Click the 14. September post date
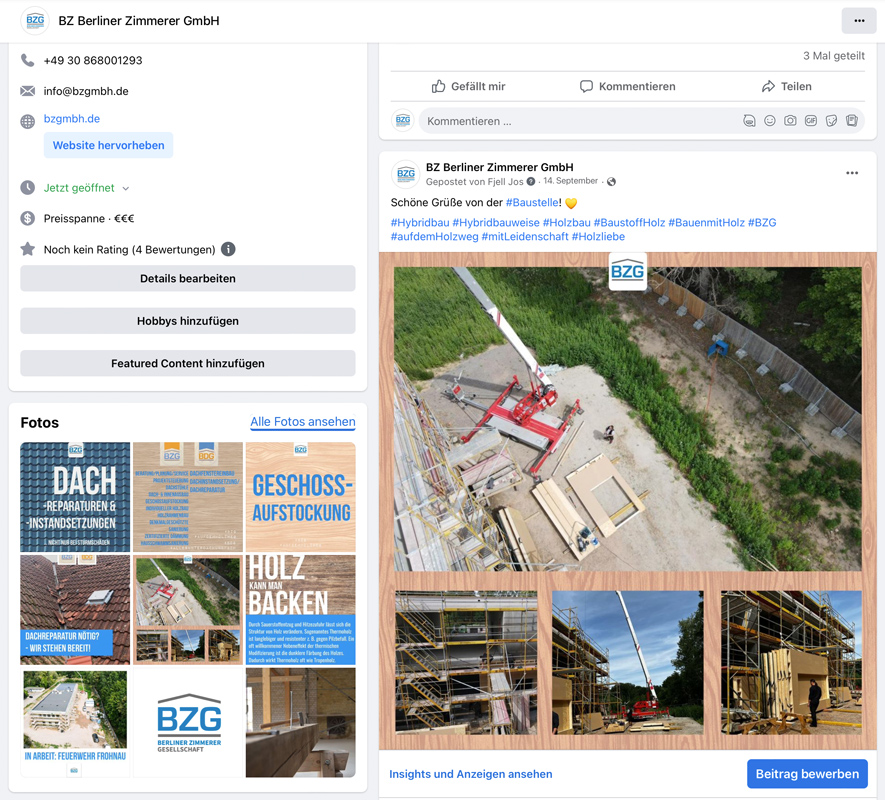Image resolution: width=885 pixels, height=800 pixels. pos(571,181)
